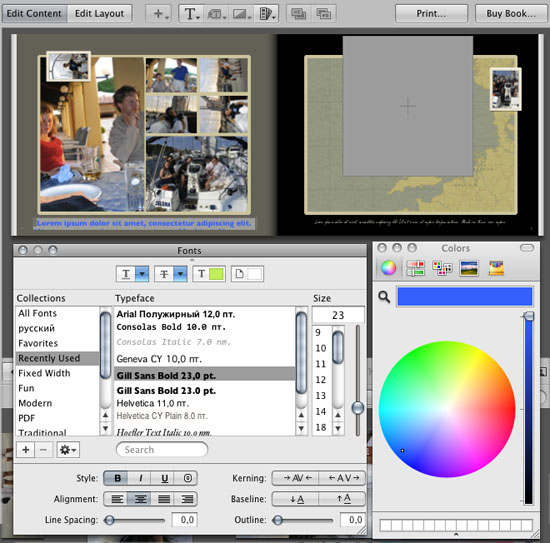Screen dimensions: 550x543
Task: Click down arrow of Typeface scrollbar
Action: 301,428
